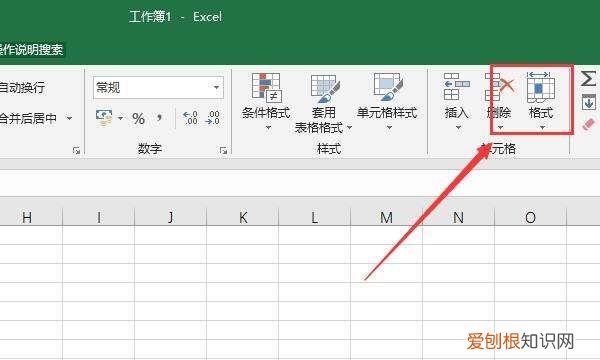The width and height of the screenshot is (600, 360).
Task: Apply accounting number format icon
Action: point(104,118)
